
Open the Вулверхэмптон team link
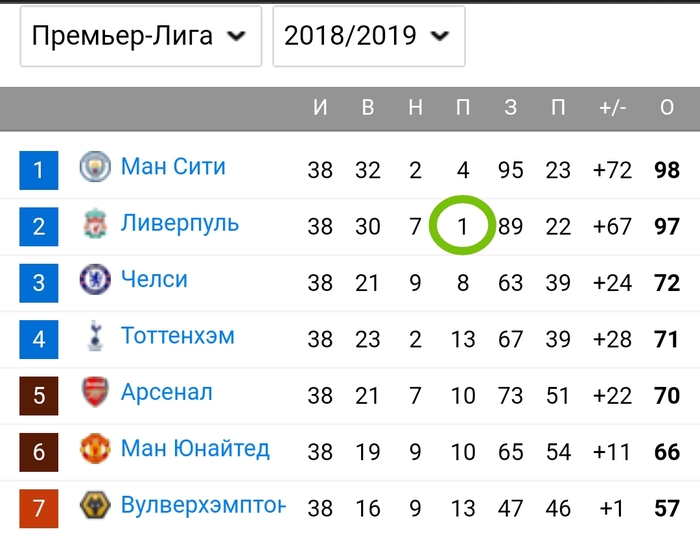point(203,505)
